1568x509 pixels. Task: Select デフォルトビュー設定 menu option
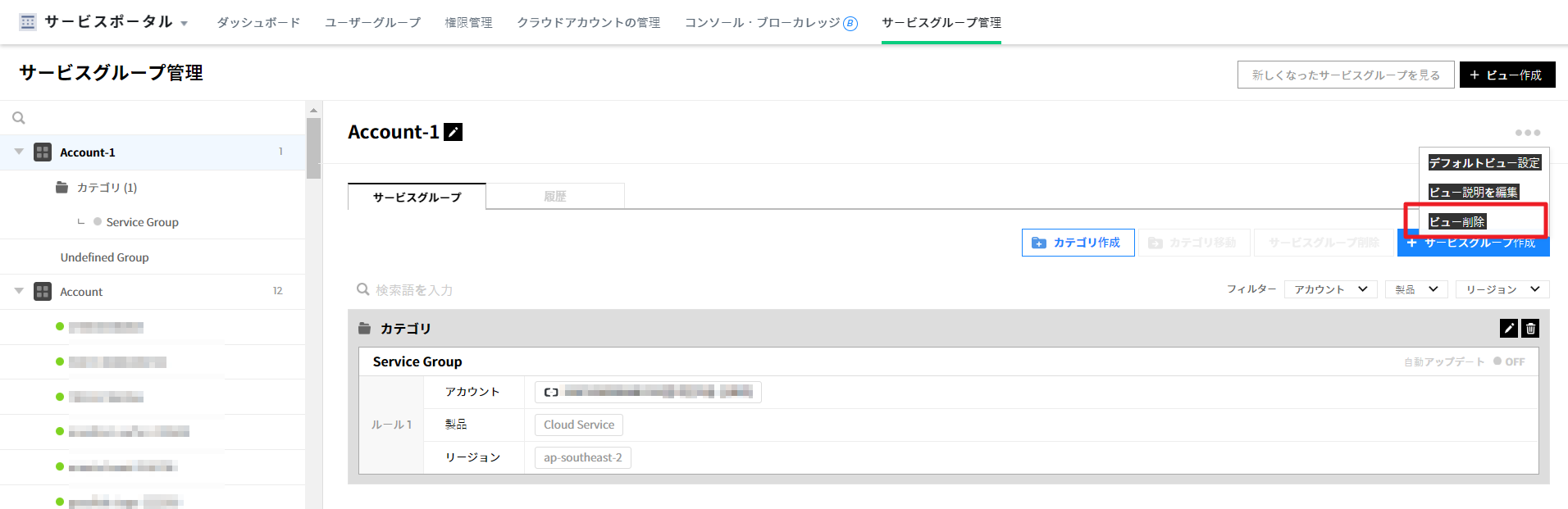[x=1484, y=163]
